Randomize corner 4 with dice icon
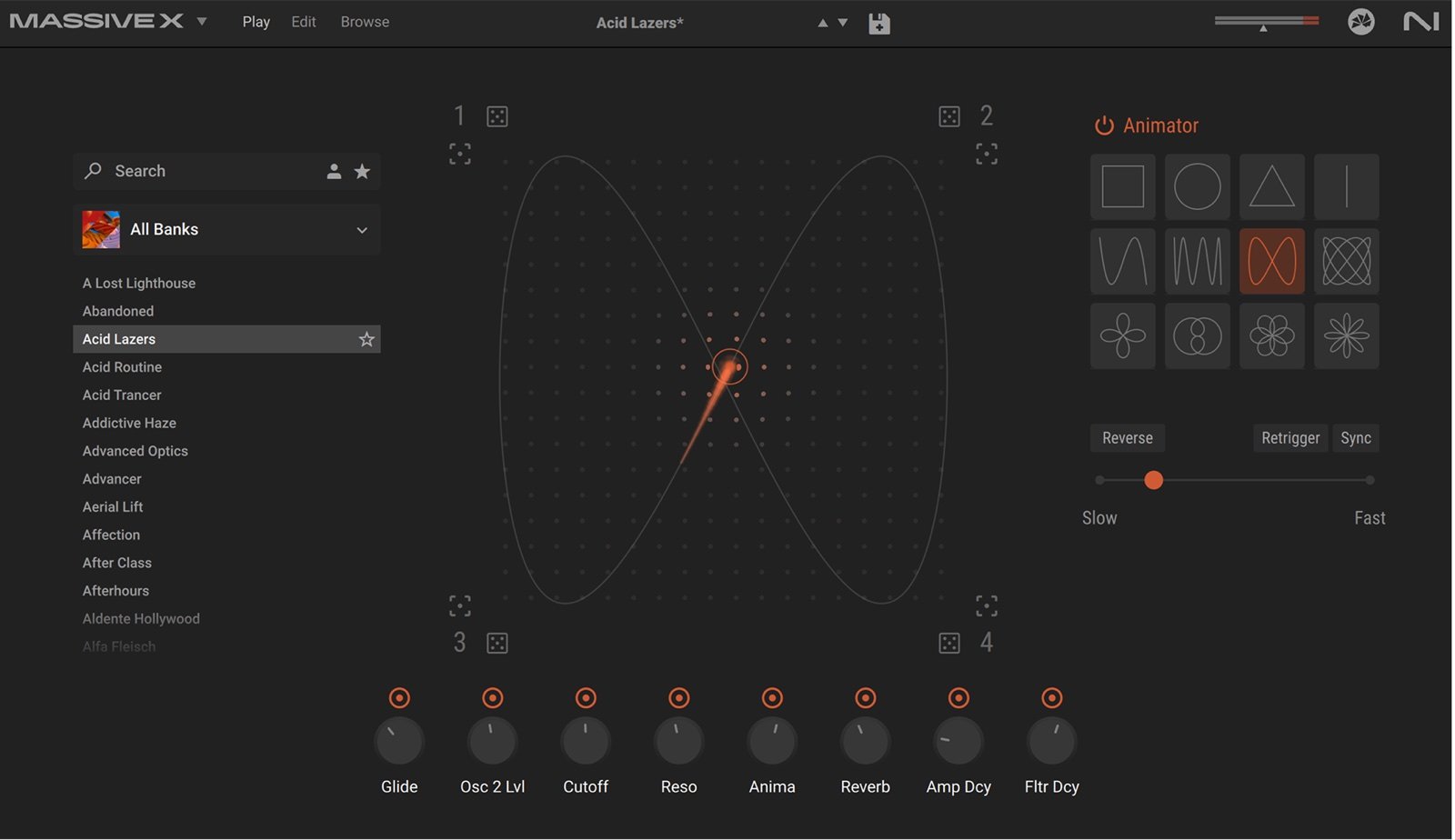Screen dimensions: 1455x840 (x=948, y=643)
